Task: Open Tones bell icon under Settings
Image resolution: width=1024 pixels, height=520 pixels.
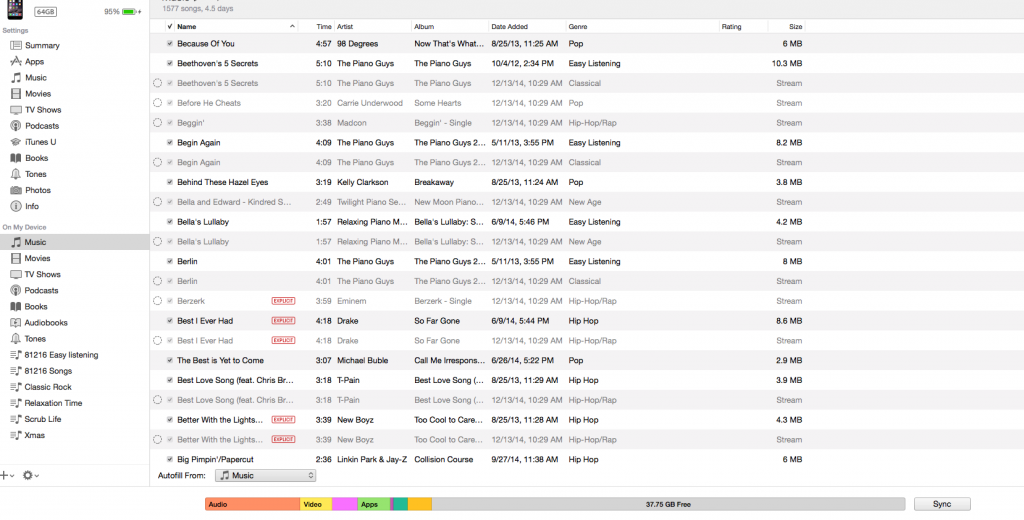Action: 16,174
